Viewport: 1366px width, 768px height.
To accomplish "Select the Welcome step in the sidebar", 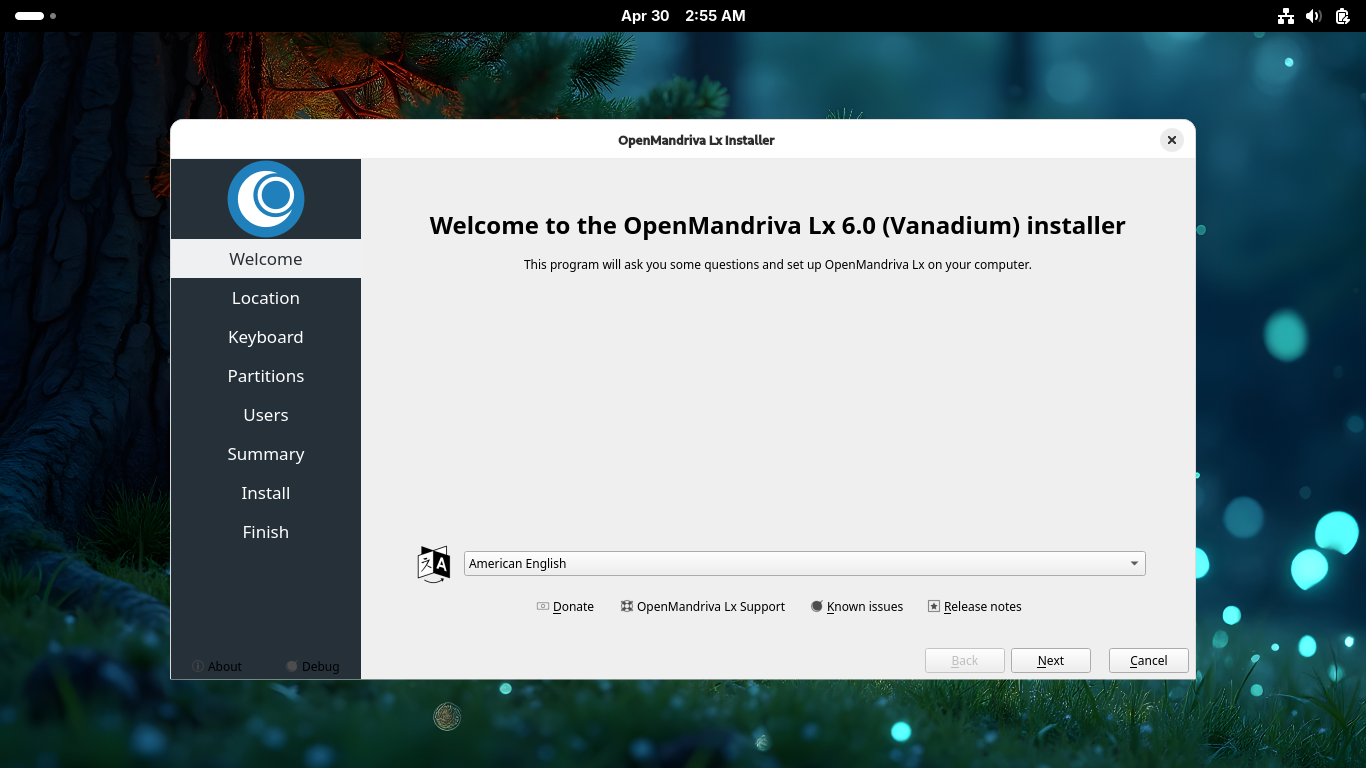I will (x=266, y=259).
